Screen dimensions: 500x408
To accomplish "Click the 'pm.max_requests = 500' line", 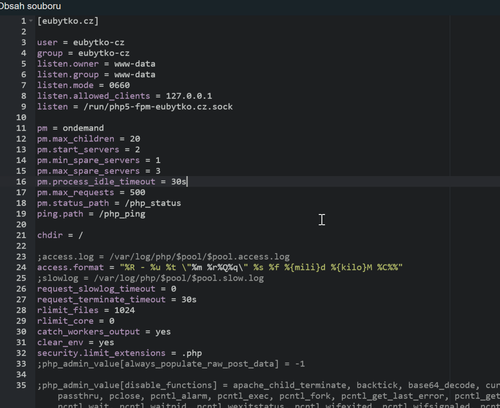I will [x=91, y=192].
